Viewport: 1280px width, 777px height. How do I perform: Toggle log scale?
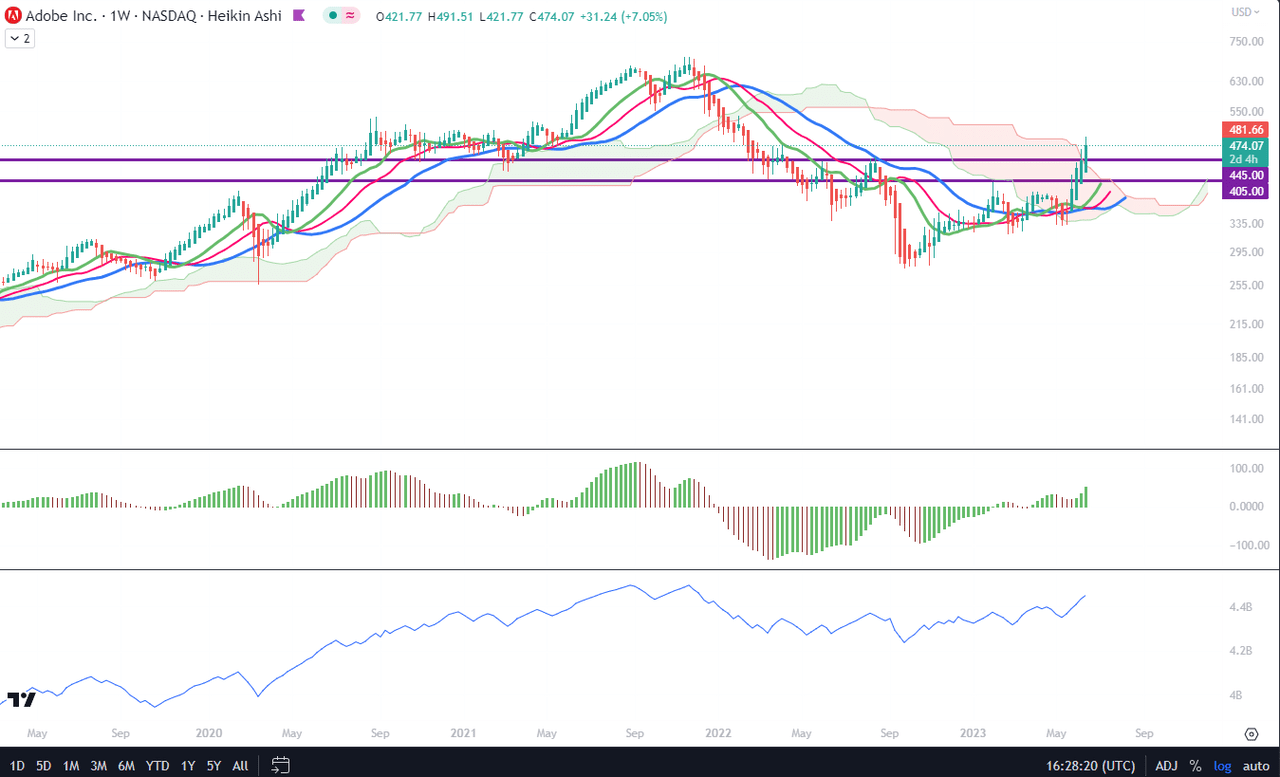(1222, 766)
